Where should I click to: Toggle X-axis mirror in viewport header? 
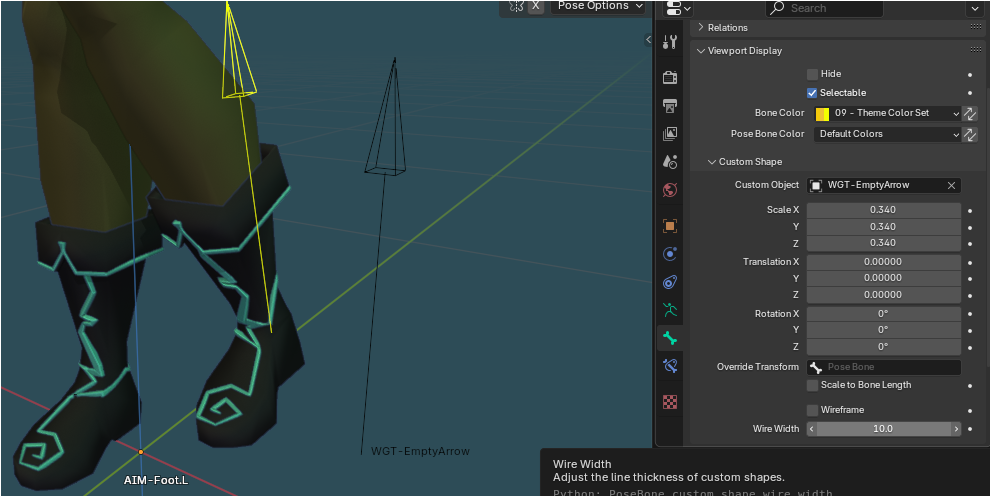click(535, 6)
